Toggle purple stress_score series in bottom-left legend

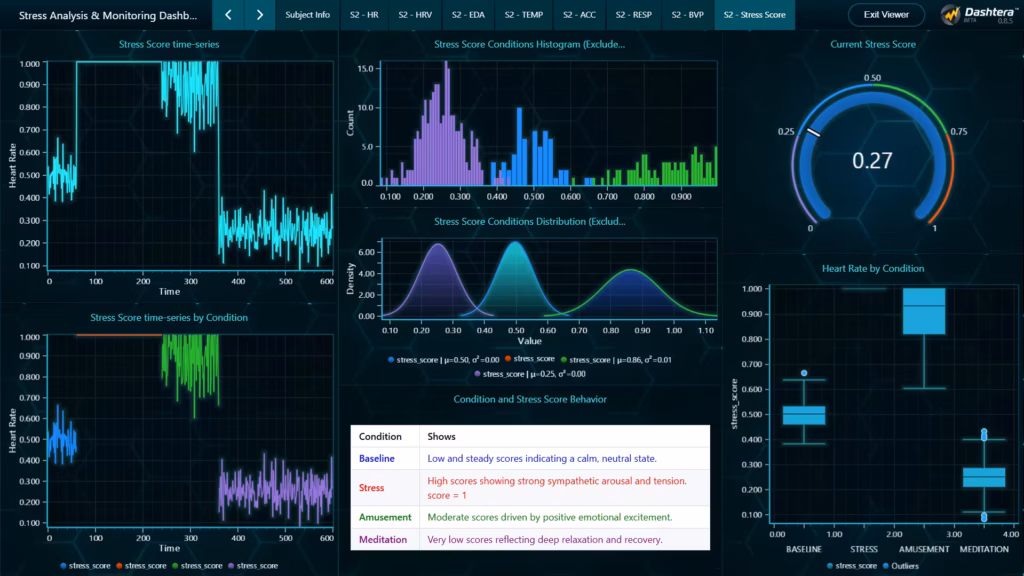click(x=231, y=565)
